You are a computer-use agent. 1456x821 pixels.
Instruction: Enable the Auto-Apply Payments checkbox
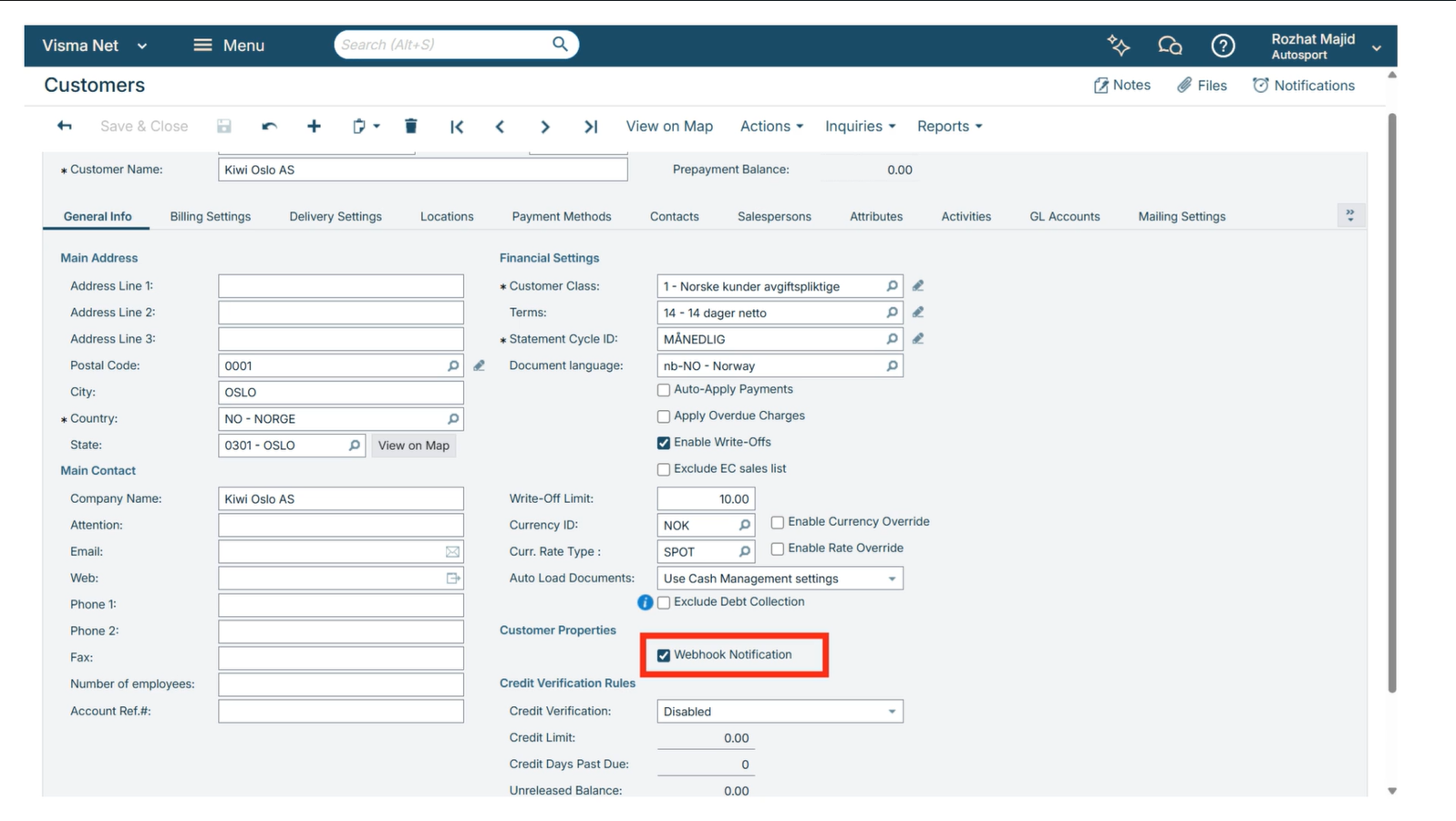click(x=664, y=390)
